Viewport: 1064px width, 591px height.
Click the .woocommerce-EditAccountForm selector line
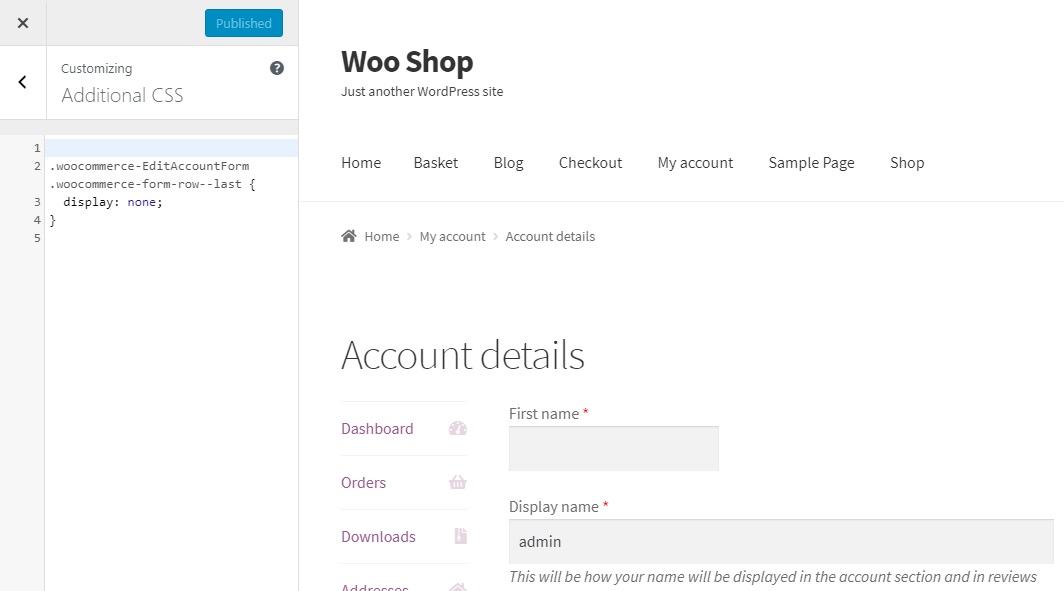pyautogui.click(x=149, y=166)
